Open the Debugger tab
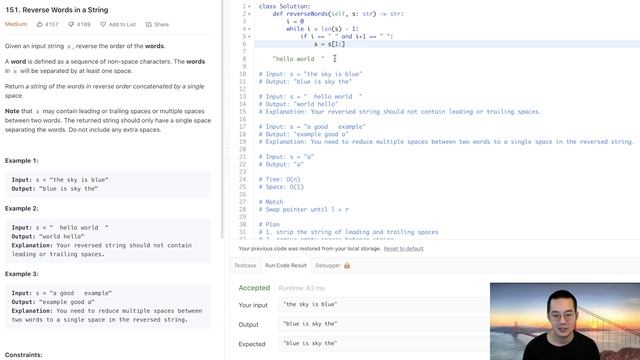This screenshot has width=640, height=360. click(327, 265)
